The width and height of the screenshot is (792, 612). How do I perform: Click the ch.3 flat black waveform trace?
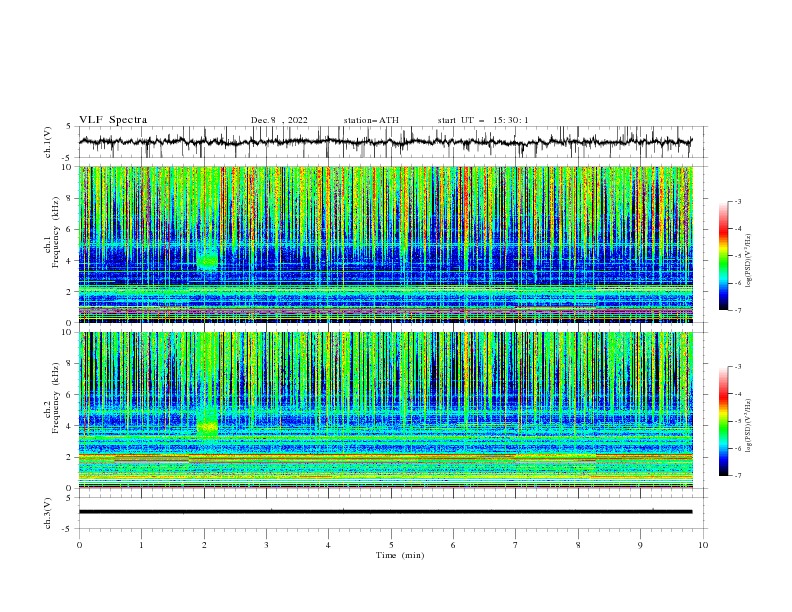(385, 512)
